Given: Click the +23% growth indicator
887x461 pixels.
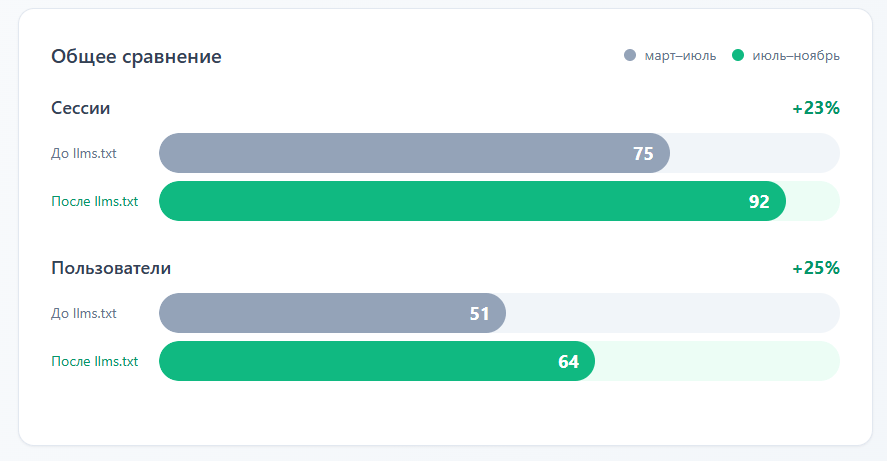Looking at the screenshot, I should [x=815, y=108].
